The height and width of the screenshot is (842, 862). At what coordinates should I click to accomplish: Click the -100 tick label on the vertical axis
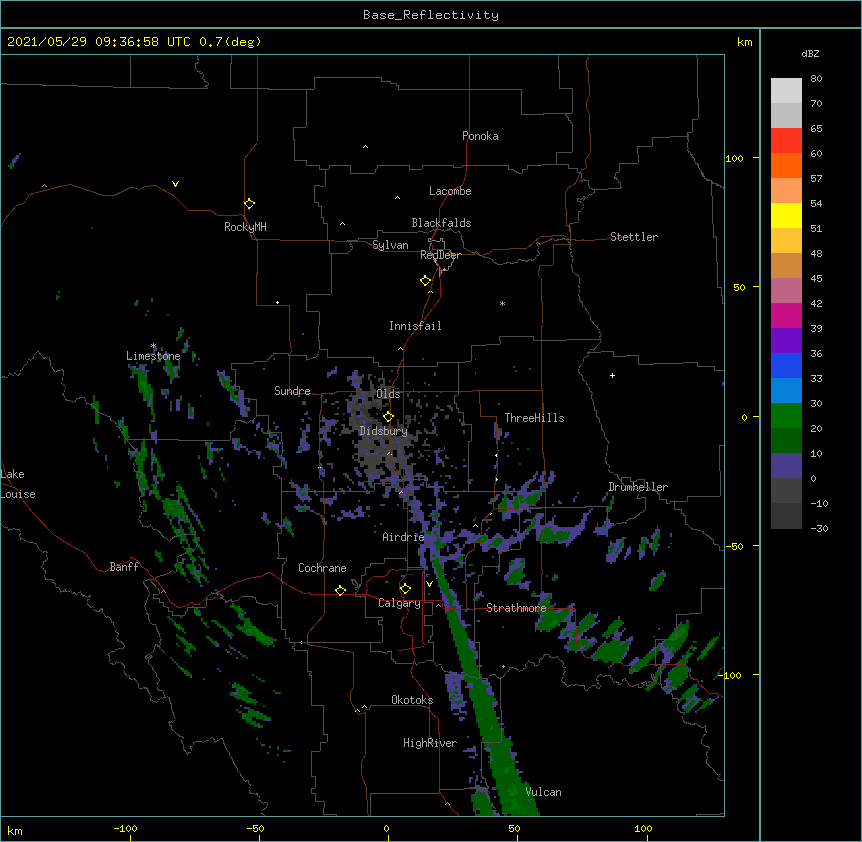tap(731, 675)
